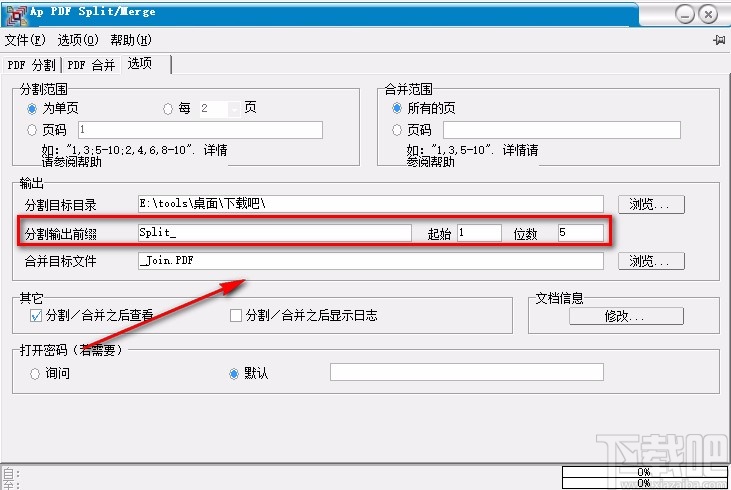
Task: Close the Ap PDF Split/Merge window
Action: point(709,14)
